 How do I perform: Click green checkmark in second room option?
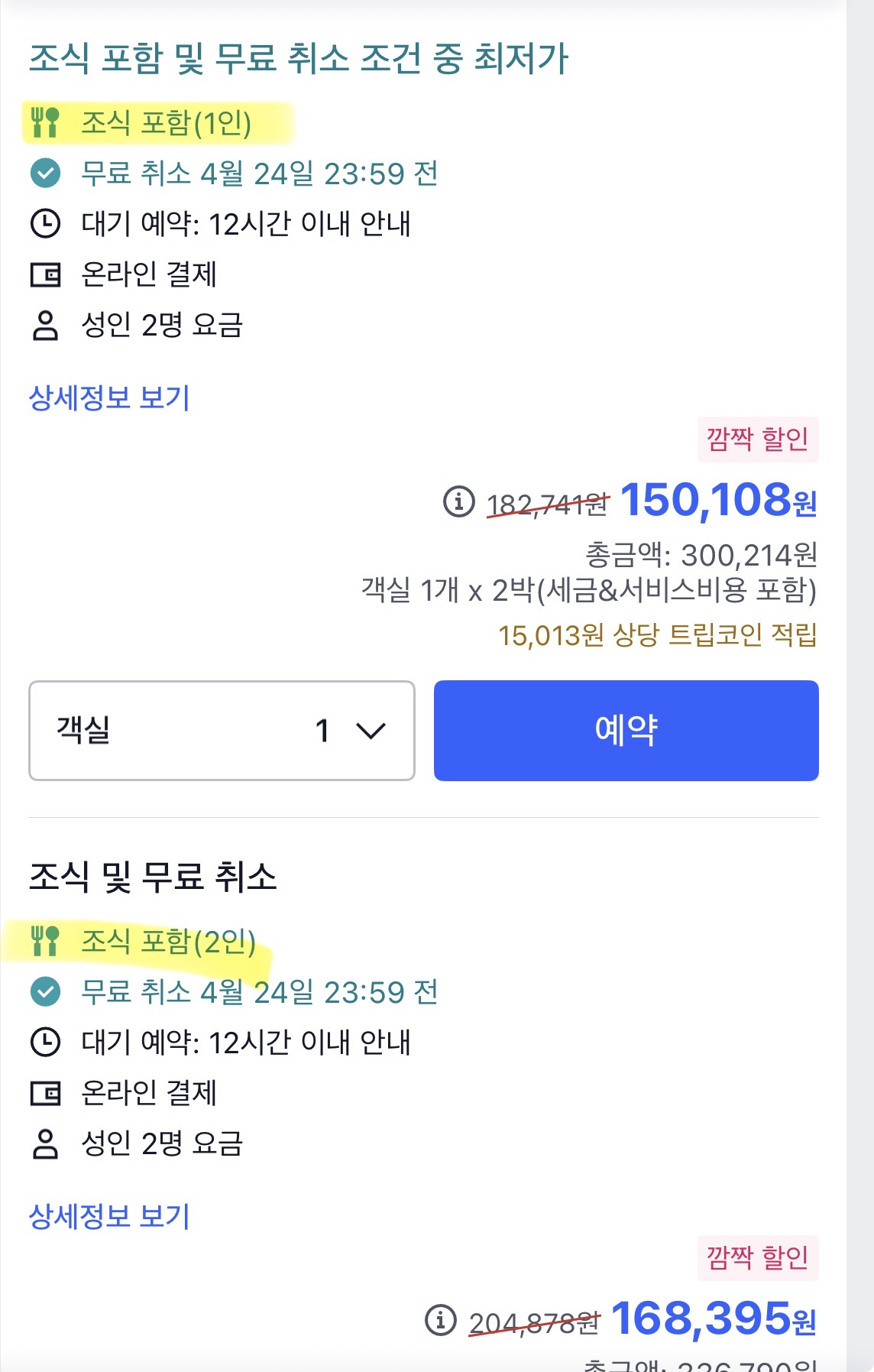coord(45,992)
